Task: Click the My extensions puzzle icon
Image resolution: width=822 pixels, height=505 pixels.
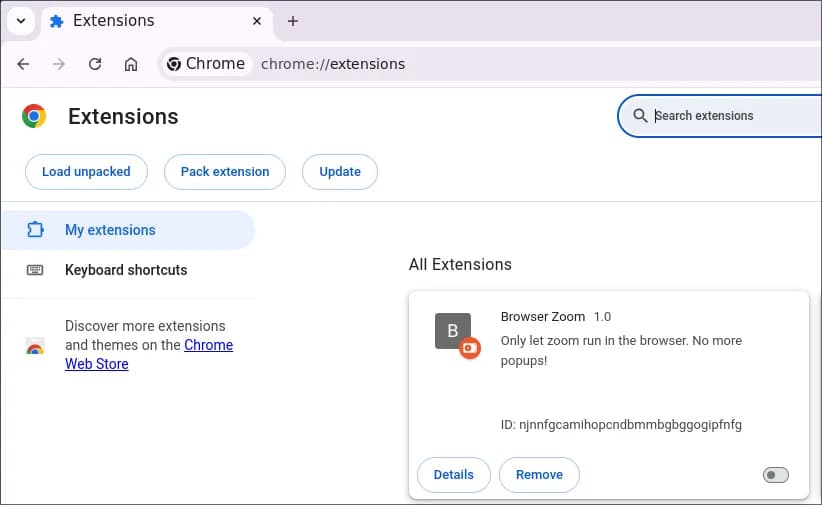Action: click(35, 230)
